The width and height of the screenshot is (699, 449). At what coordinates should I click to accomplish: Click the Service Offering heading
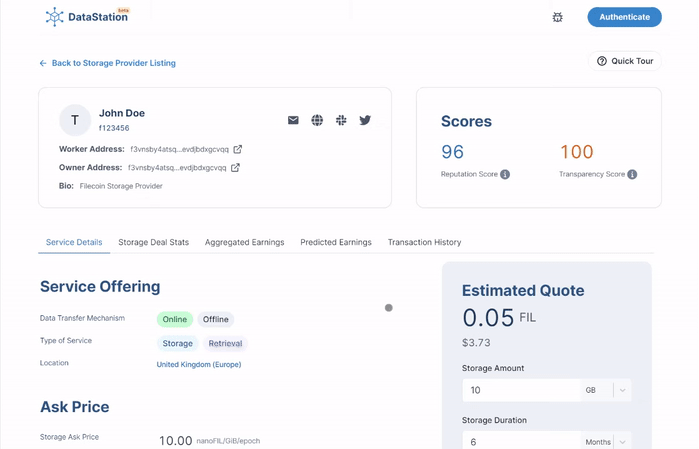click(100, 286)
